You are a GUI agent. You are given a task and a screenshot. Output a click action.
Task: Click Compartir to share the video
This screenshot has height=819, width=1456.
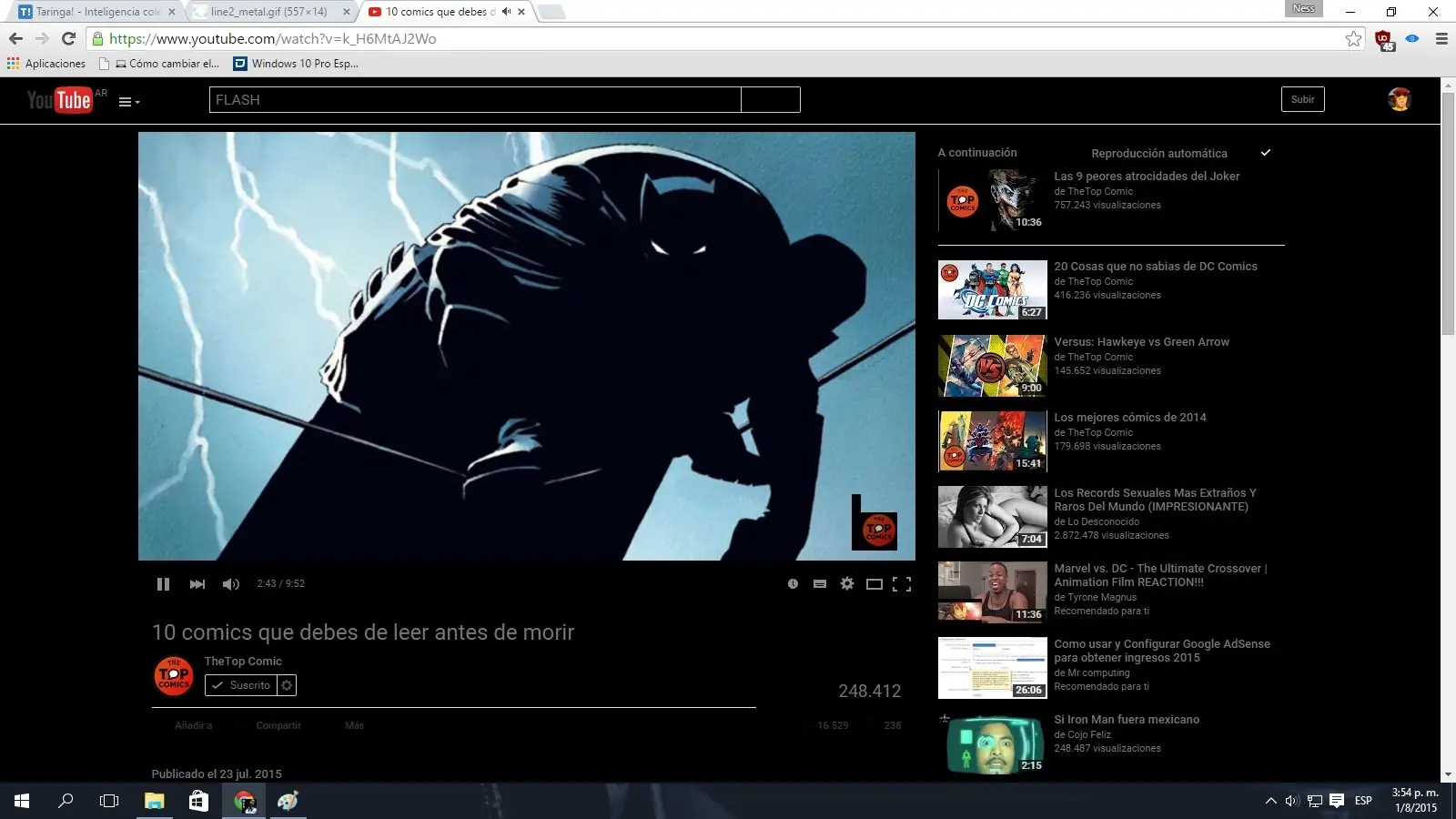point(278,725)
